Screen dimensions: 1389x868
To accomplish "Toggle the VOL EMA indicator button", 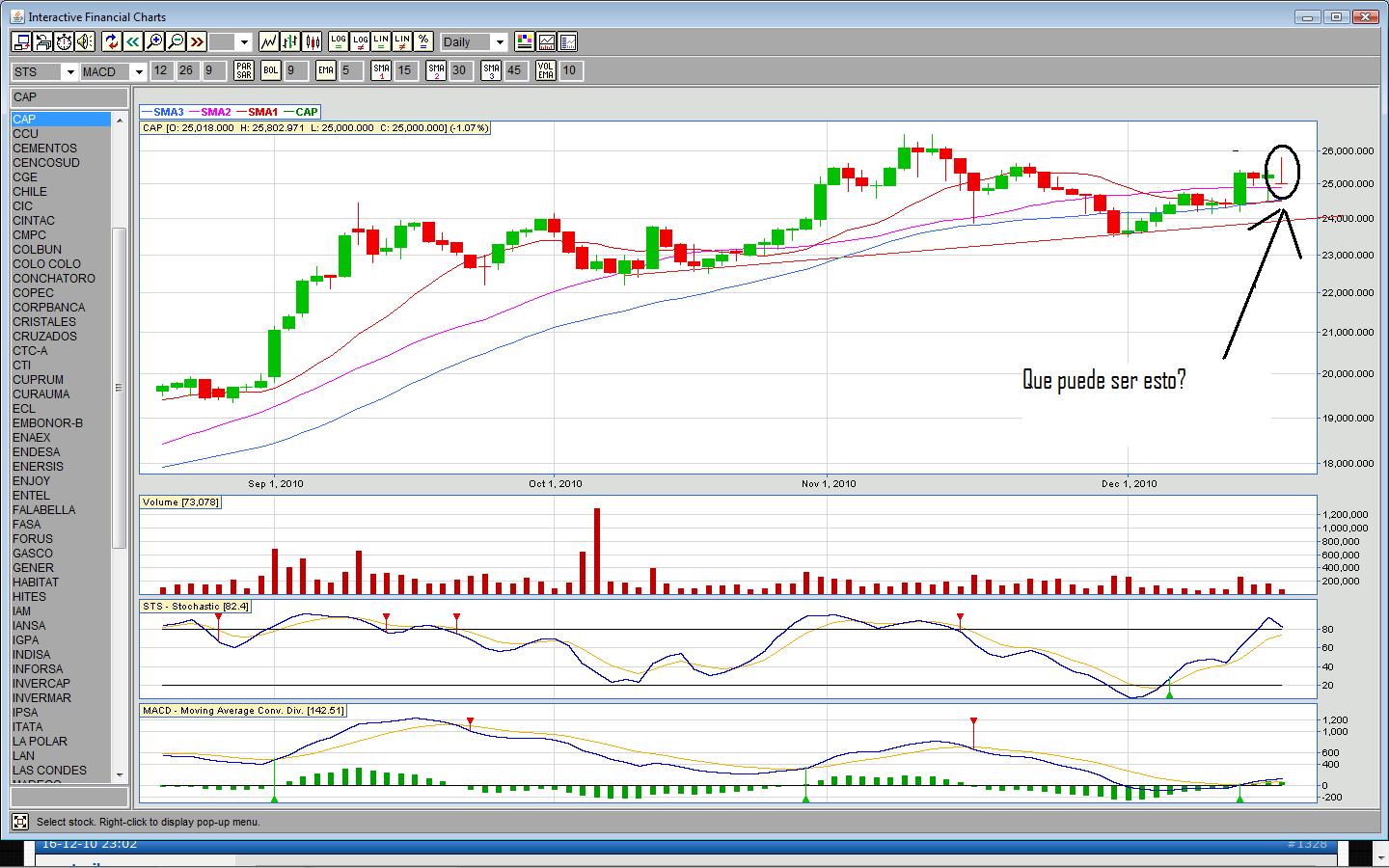I will [546, 70].
